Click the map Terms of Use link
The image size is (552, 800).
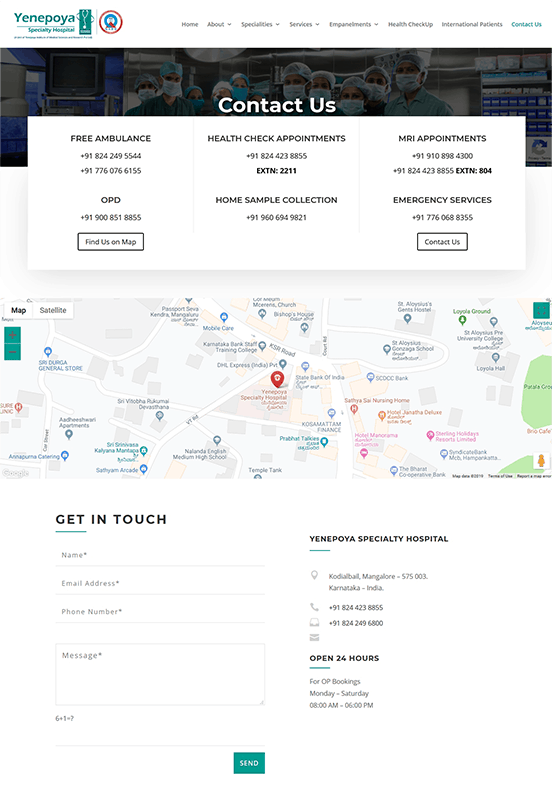[x=500, y=476]
